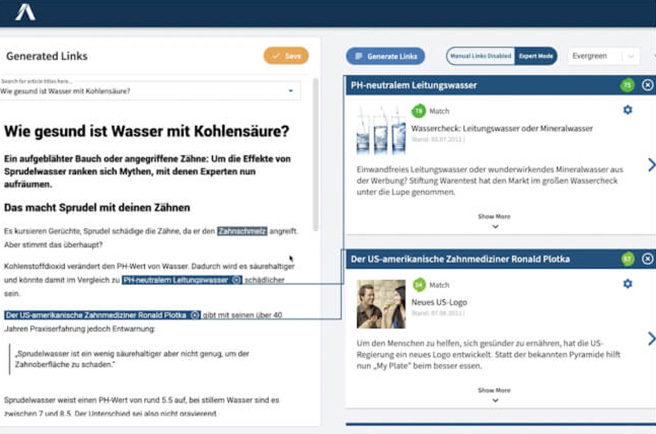Image resolution: width=656 pixels, height=434 pixels.
Task: Open article title search dropdown arrow
Action: click(x=291, y=91)
